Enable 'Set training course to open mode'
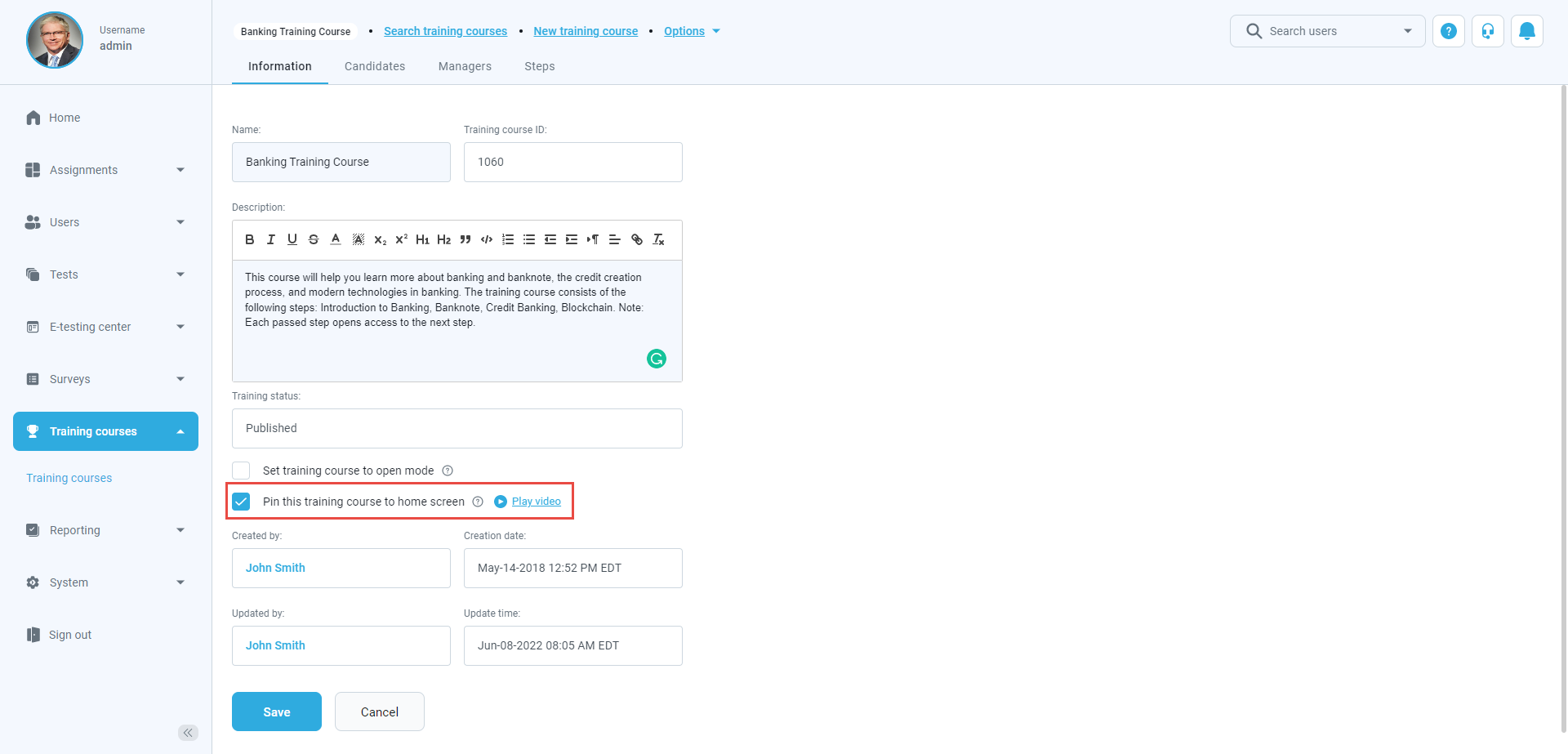The width and height of the screenshot is (1568, 754). click(x=241, y=471)
